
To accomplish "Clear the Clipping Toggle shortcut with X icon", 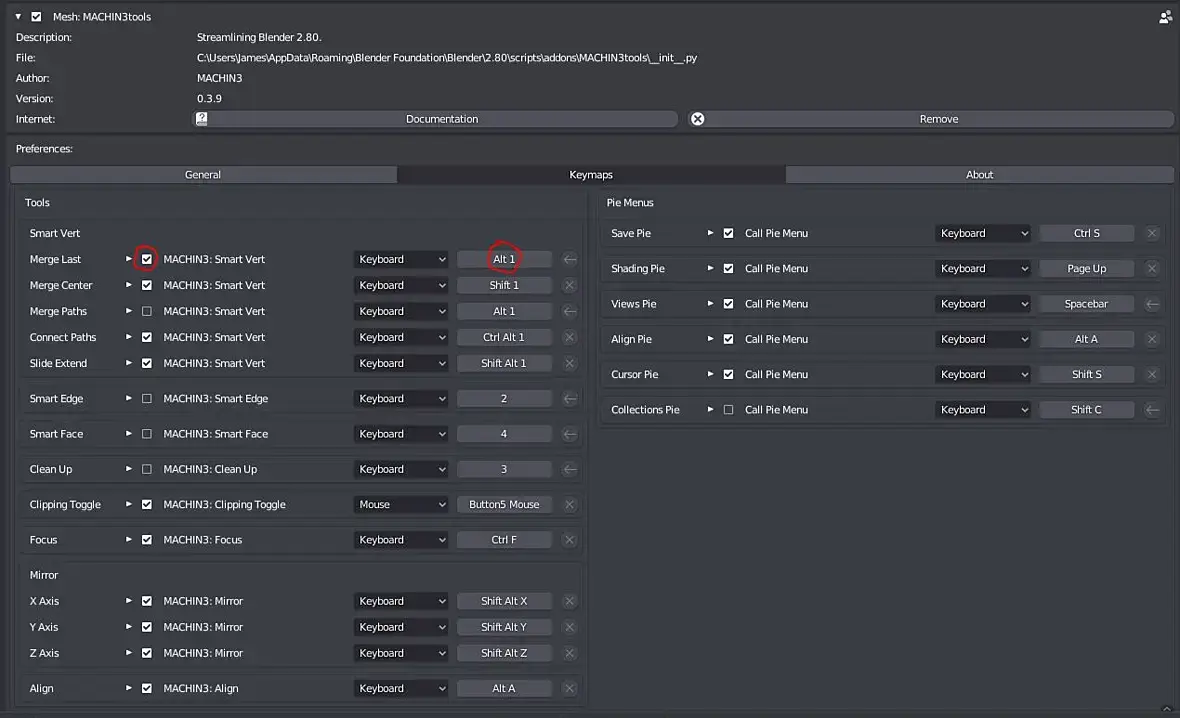I will pyautogui.click(x=570, y=505).
